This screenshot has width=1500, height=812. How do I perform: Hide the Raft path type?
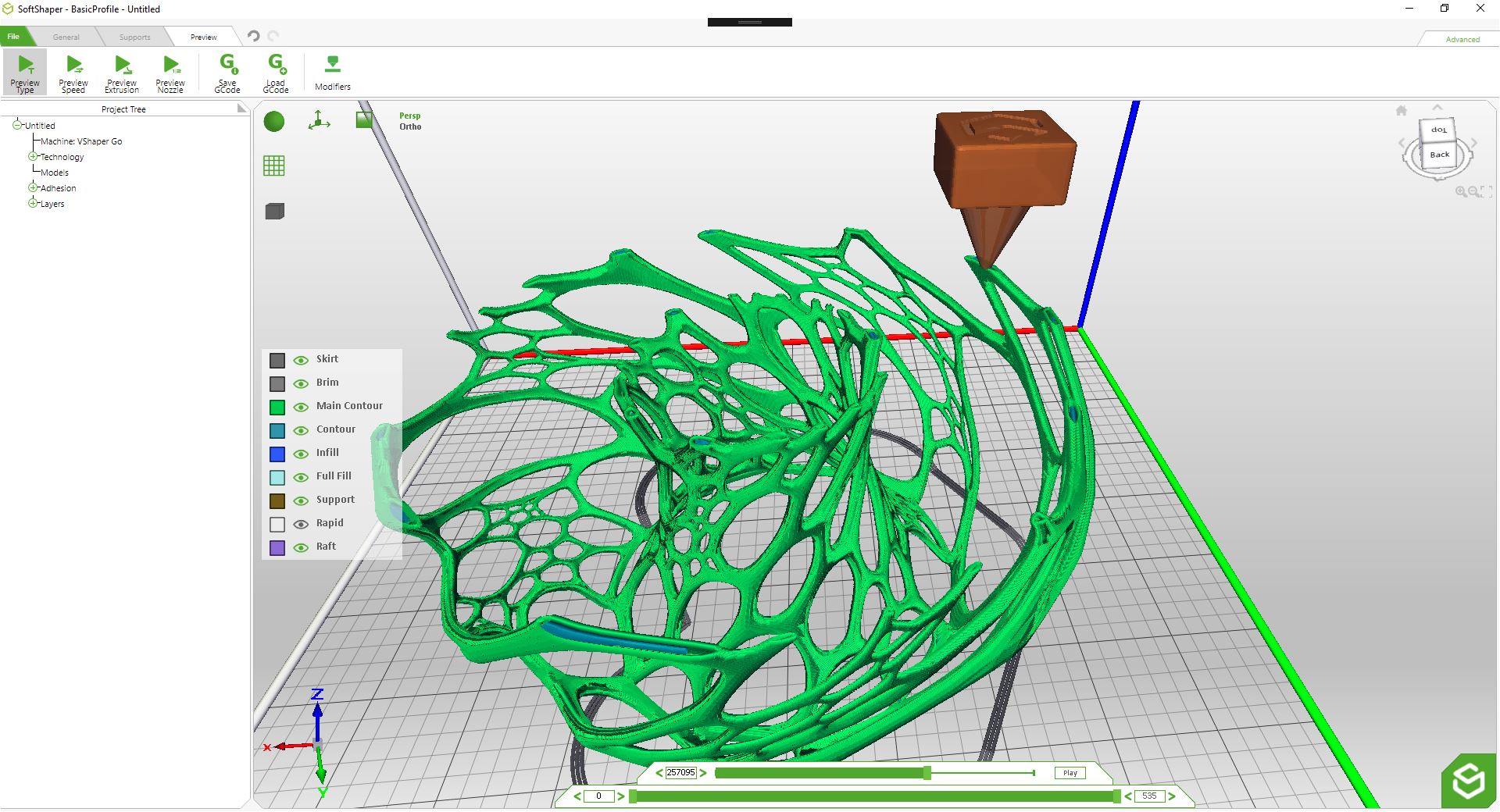pos(301,547)
